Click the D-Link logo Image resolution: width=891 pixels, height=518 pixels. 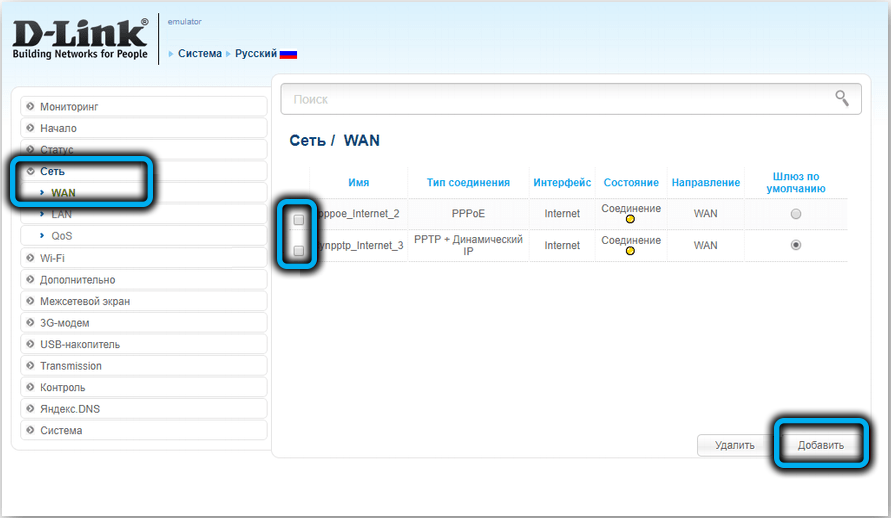(80, 40)
